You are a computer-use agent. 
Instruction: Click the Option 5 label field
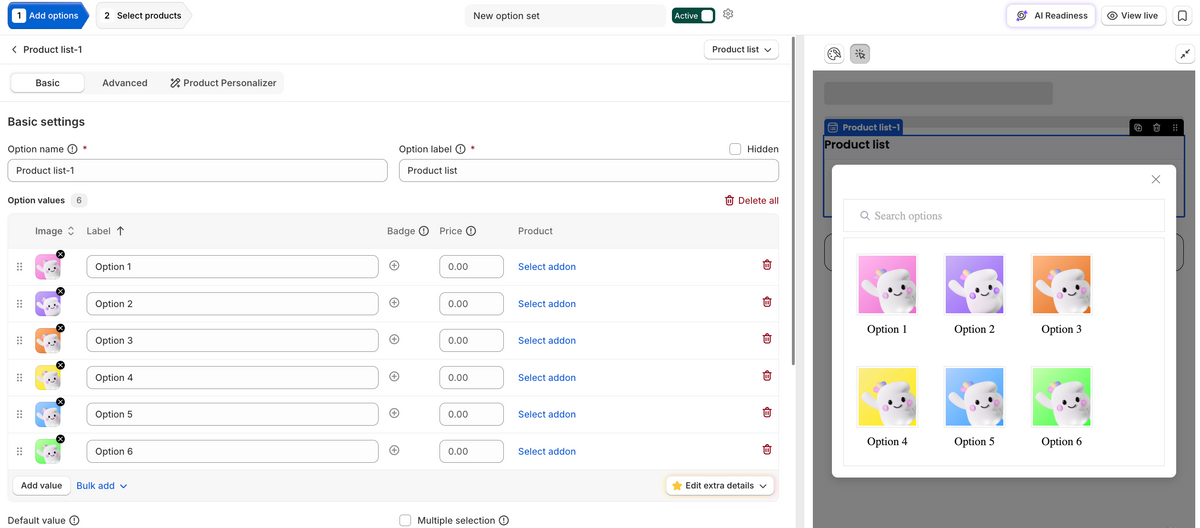coord(233,414)
